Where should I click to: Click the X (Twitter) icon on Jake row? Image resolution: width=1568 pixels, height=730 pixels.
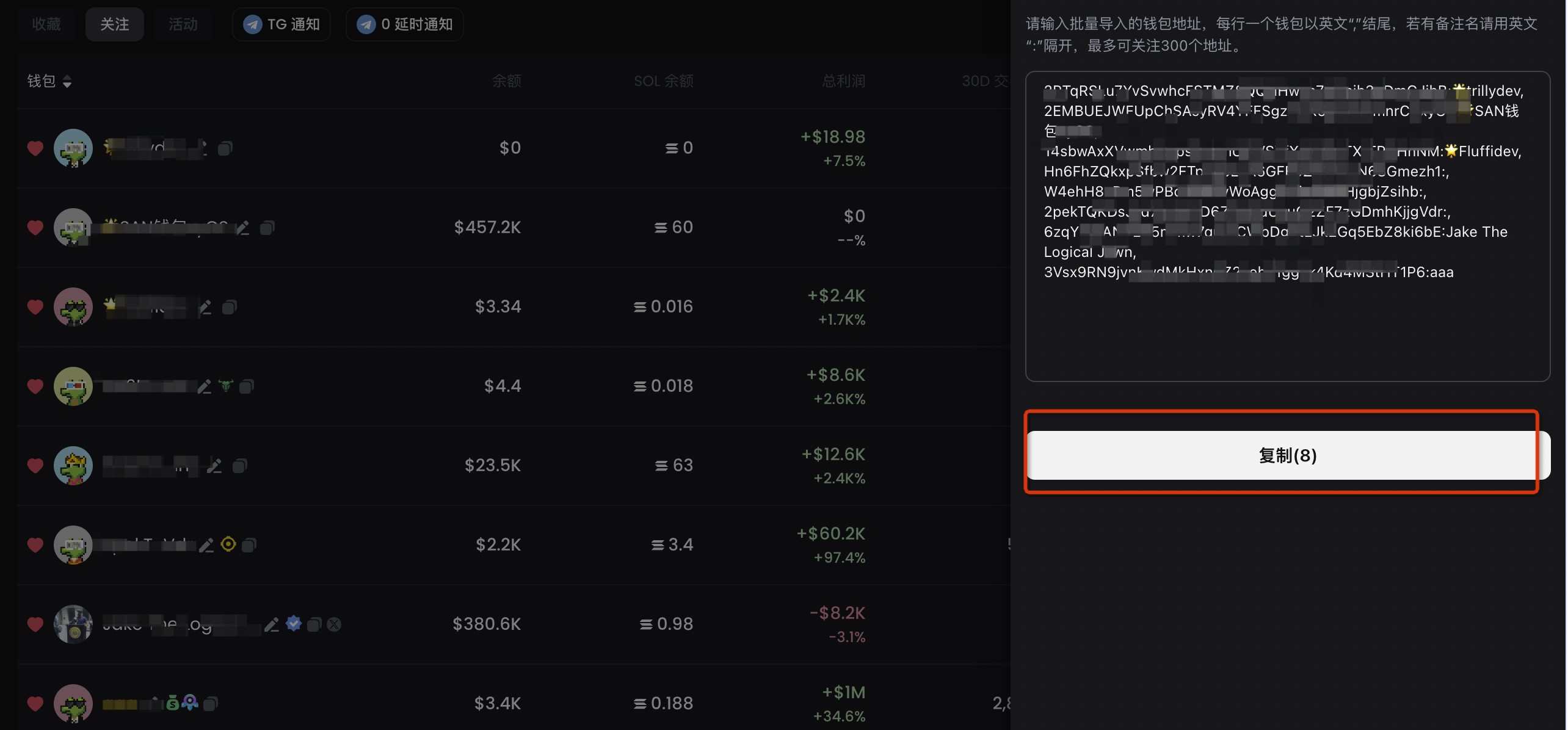point(334,624)
